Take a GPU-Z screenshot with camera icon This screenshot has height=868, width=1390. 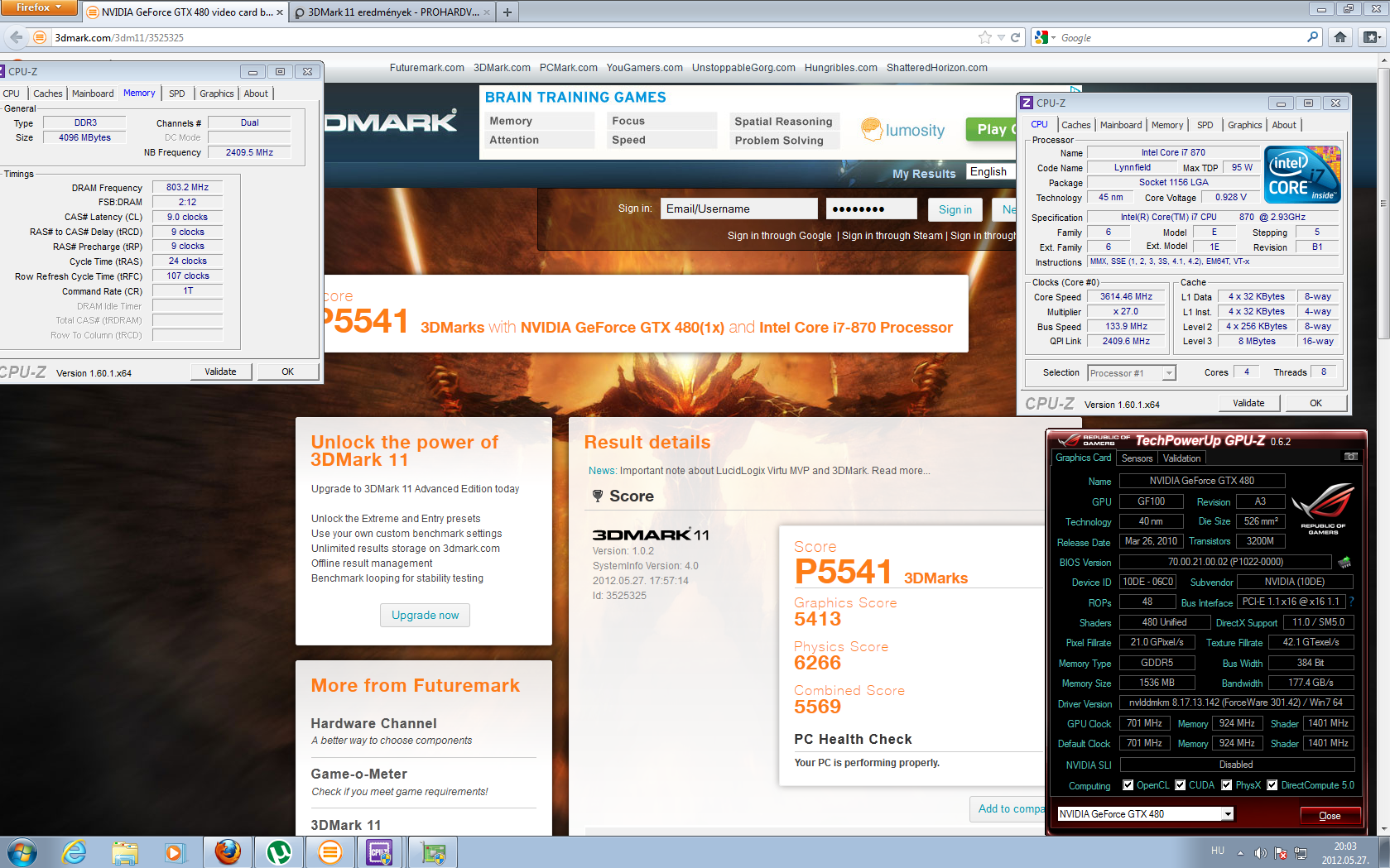1351,457
